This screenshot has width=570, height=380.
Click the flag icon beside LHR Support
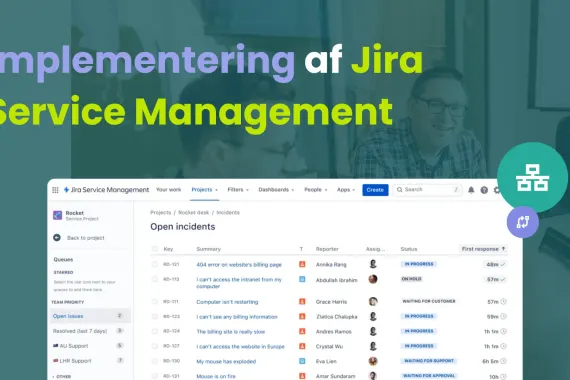[56, 361]
